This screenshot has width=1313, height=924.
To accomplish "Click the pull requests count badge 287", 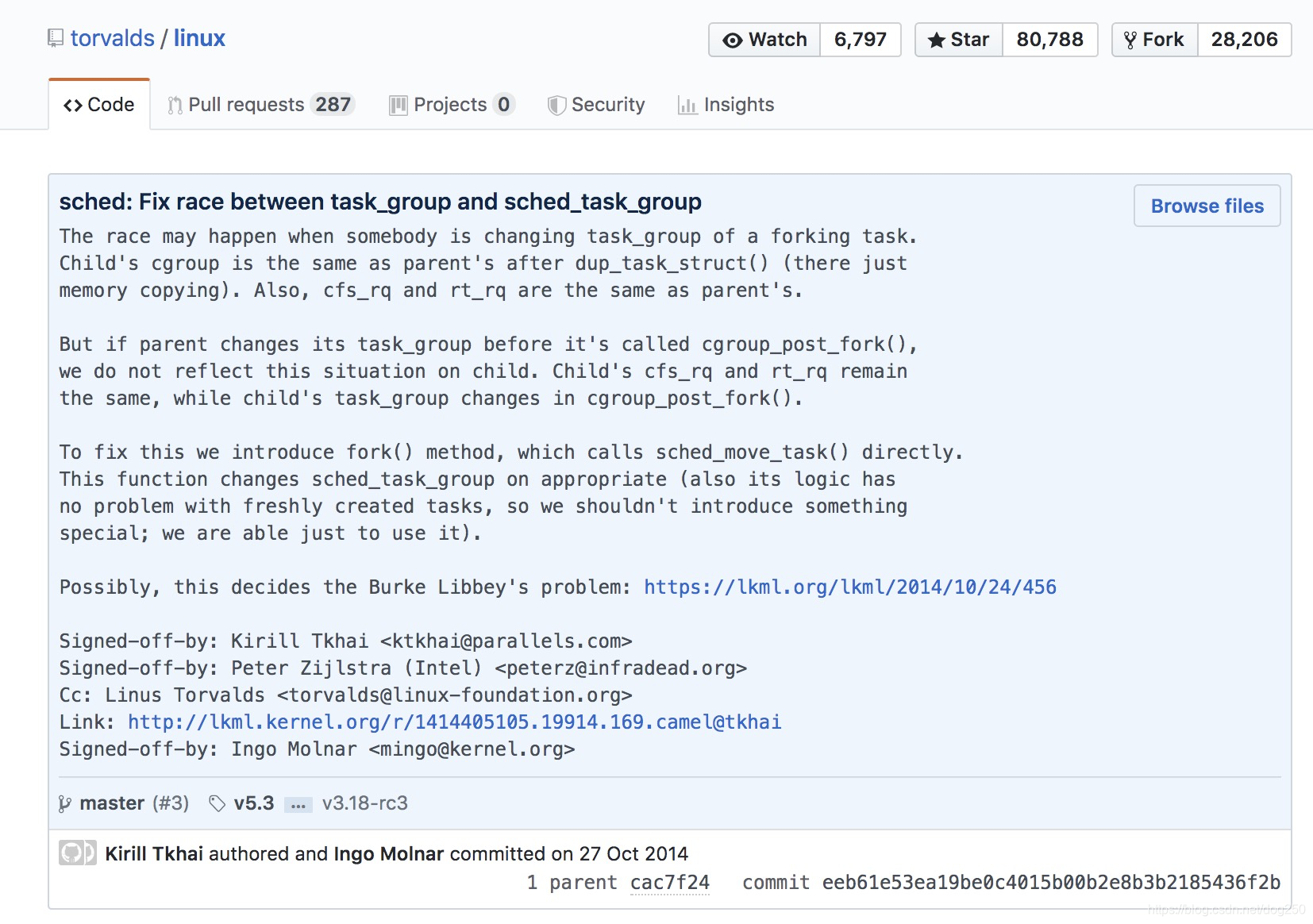I will (x=333, y=105).
